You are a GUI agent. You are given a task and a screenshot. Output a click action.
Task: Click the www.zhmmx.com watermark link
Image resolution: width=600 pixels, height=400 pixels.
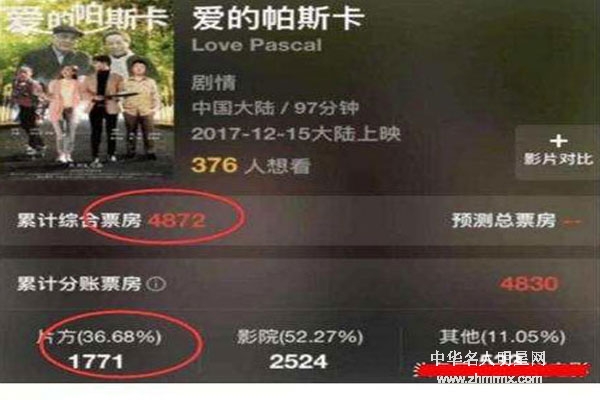click(489, 379)
